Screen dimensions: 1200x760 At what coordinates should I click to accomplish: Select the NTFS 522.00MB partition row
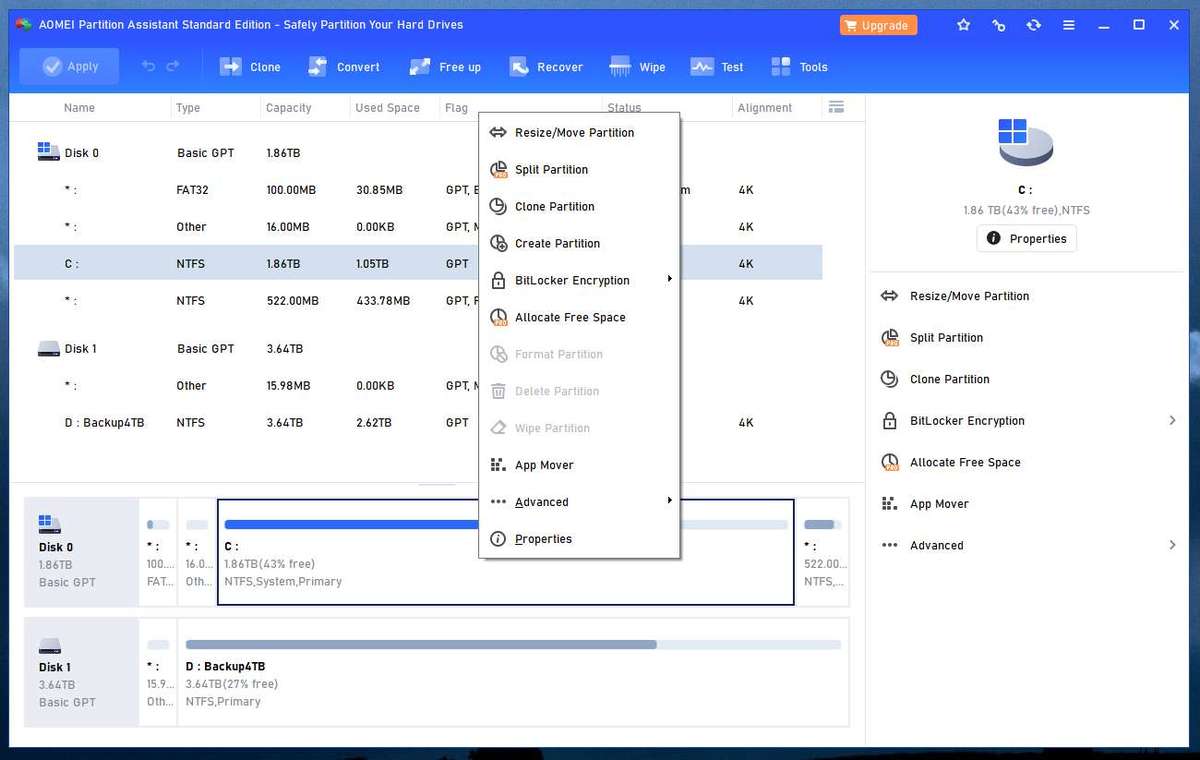coord(418,301)
